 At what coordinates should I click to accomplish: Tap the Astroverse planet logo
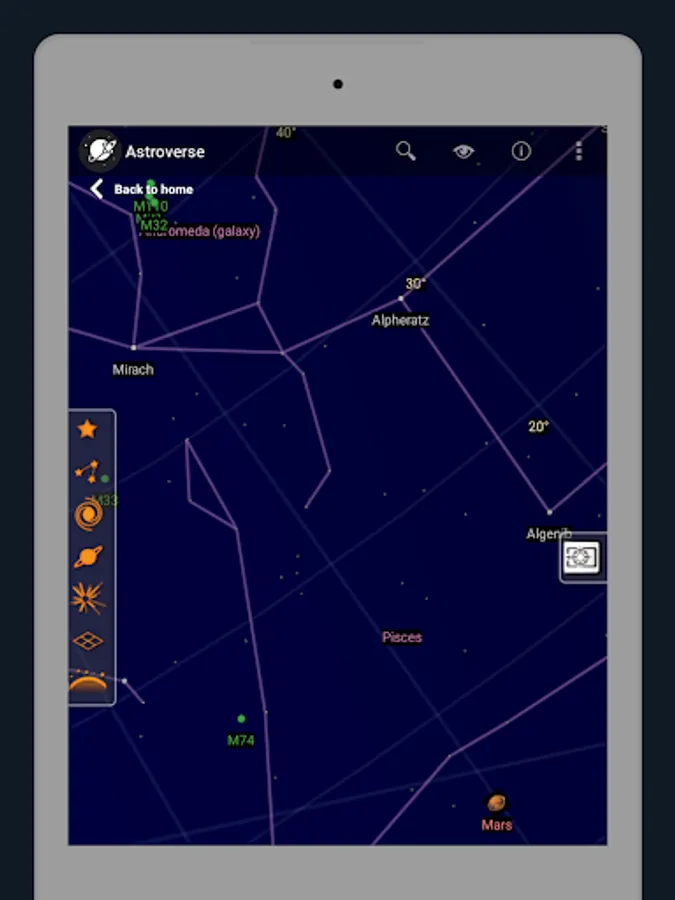pyautogui.click(x=100, y=151)
